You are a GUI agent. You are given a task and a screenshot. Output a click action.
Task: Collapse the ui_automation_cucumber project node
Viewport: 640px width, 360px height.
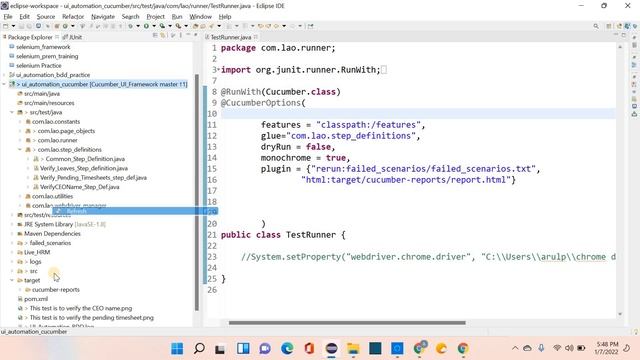tap(4, 84)
